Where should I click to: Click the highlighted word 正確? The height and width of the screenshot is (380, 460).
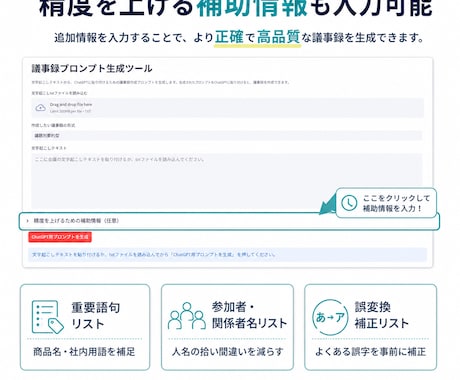click(x=229, y=37)
